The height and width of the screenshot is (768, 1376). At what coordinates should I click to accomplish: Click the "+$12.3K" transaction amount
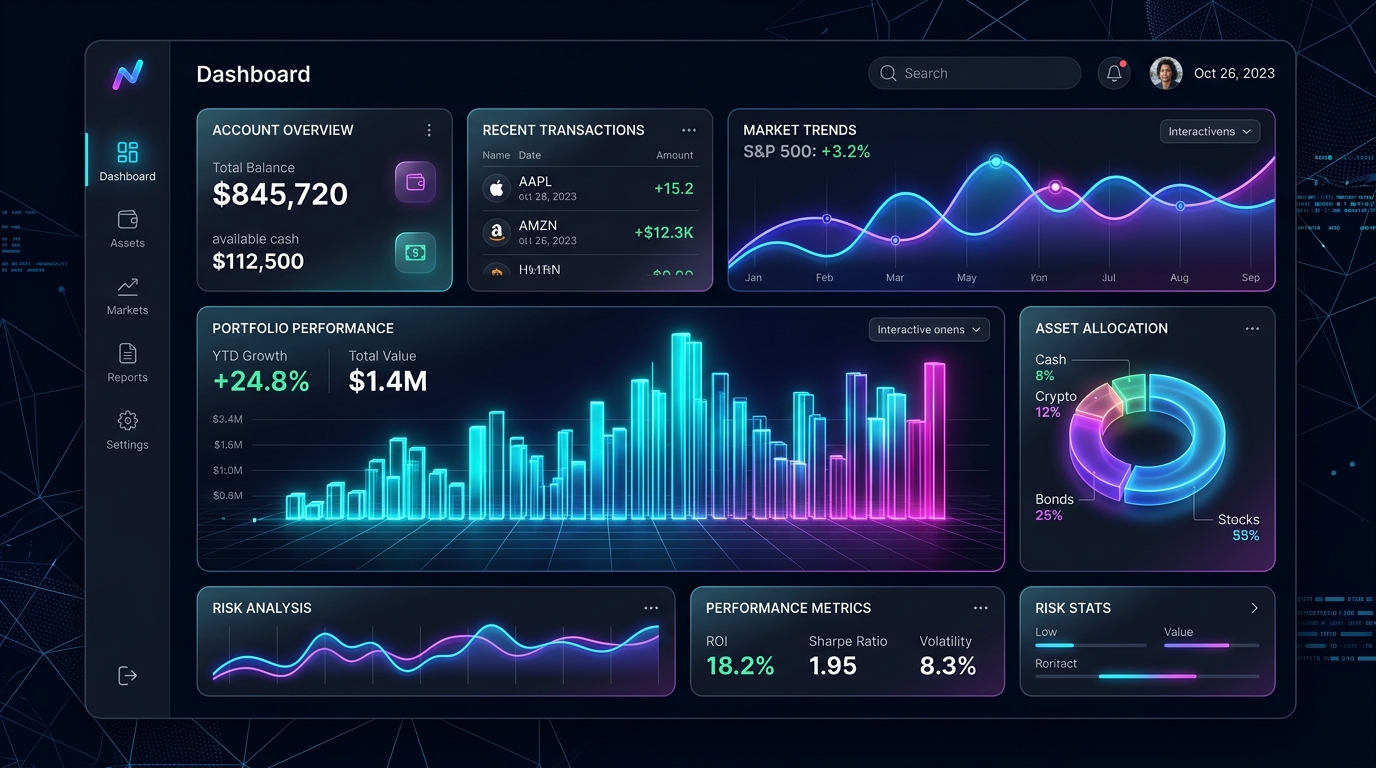point(664,233)
